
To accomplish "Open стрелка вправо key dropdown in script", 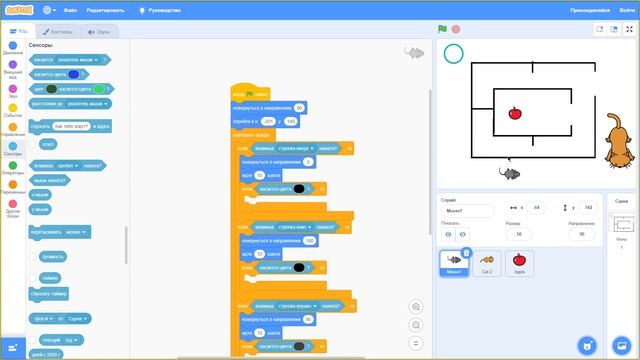I will tap(297, 306).
